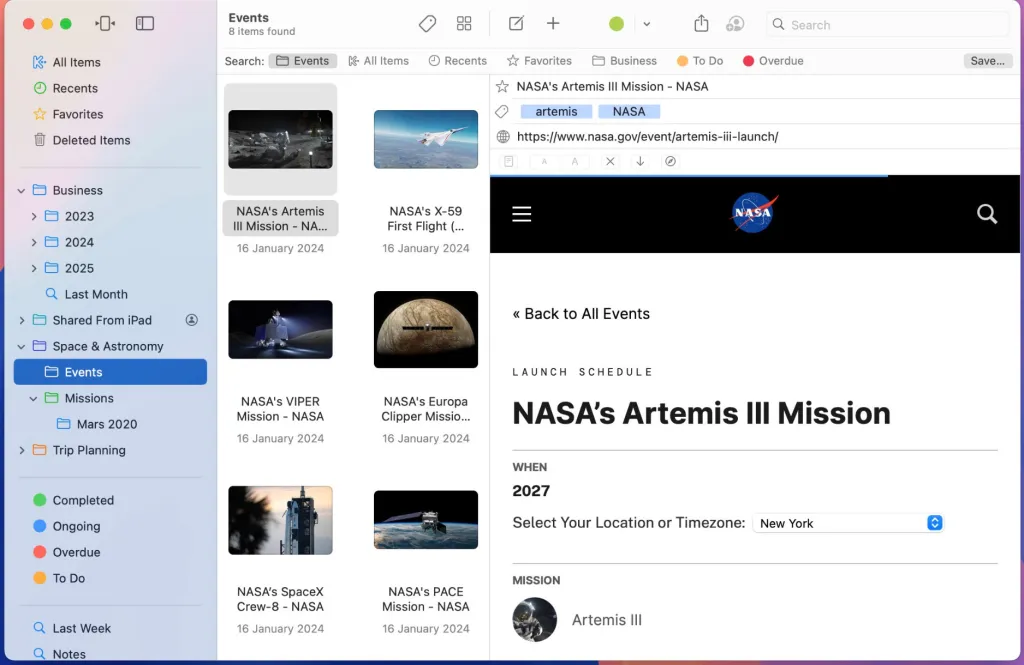Click the NASA page search magnifier
The height and width of the screenshot is (665, 1024).
(x=987, y=214)
